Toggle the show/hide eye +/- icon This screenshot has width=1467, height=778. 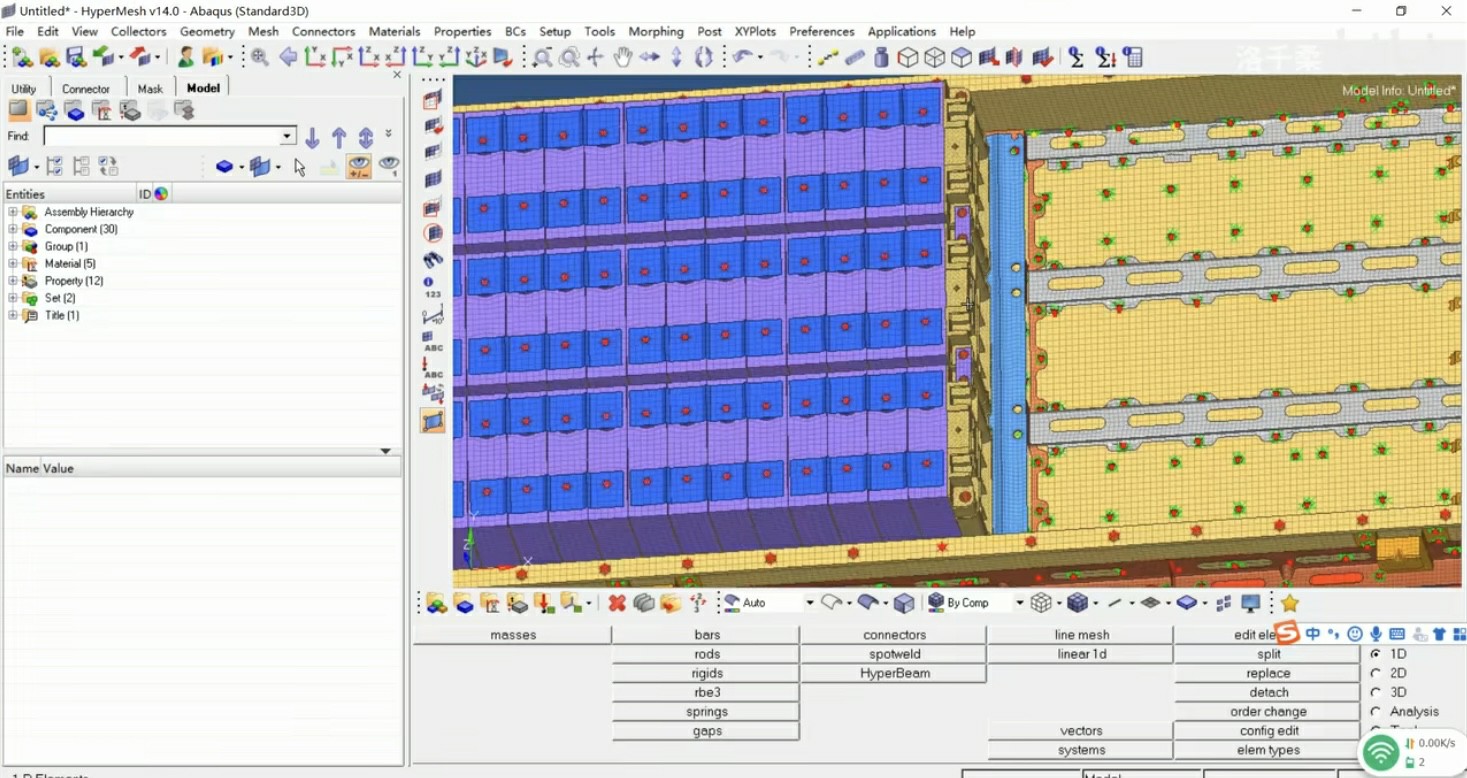pos(359,166)
